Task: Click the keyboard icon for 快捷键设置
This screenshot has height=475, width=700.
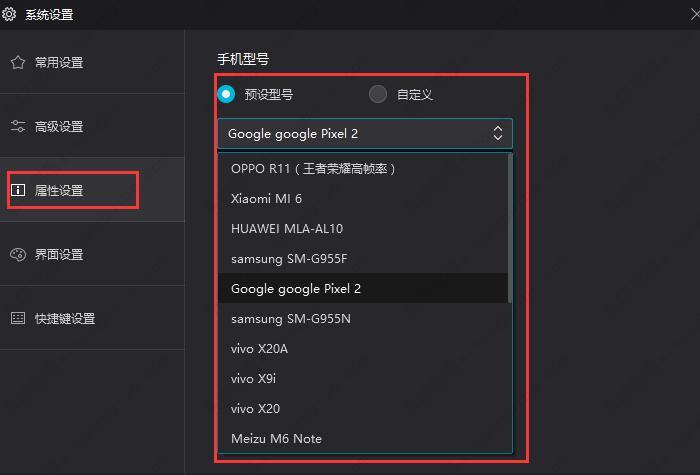Action: [18, 318]
